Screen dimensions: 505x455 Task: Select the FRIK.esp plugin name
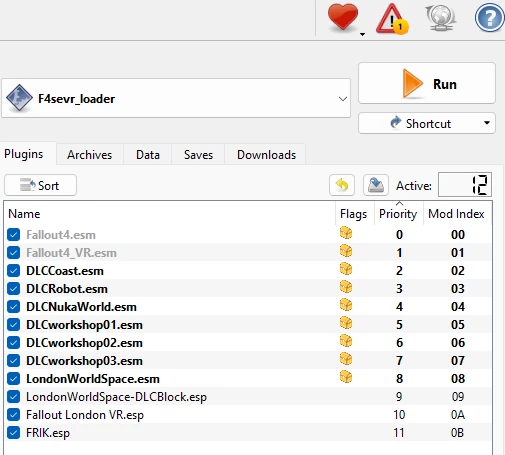(48, 433)
